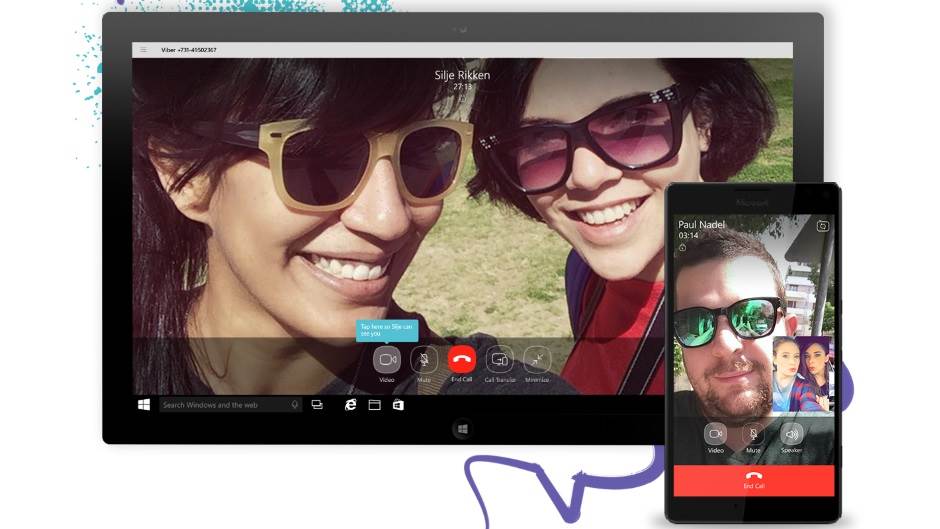This screenshot has width=940, height=529.
Task: Turn on video in the tablet call
Action: [387, 359]
